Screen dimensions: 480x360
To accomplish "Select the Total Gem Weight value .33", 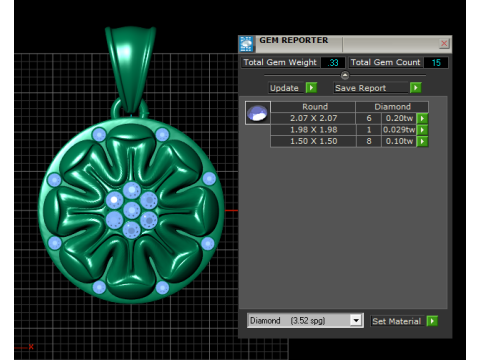I will click(333, 62).
